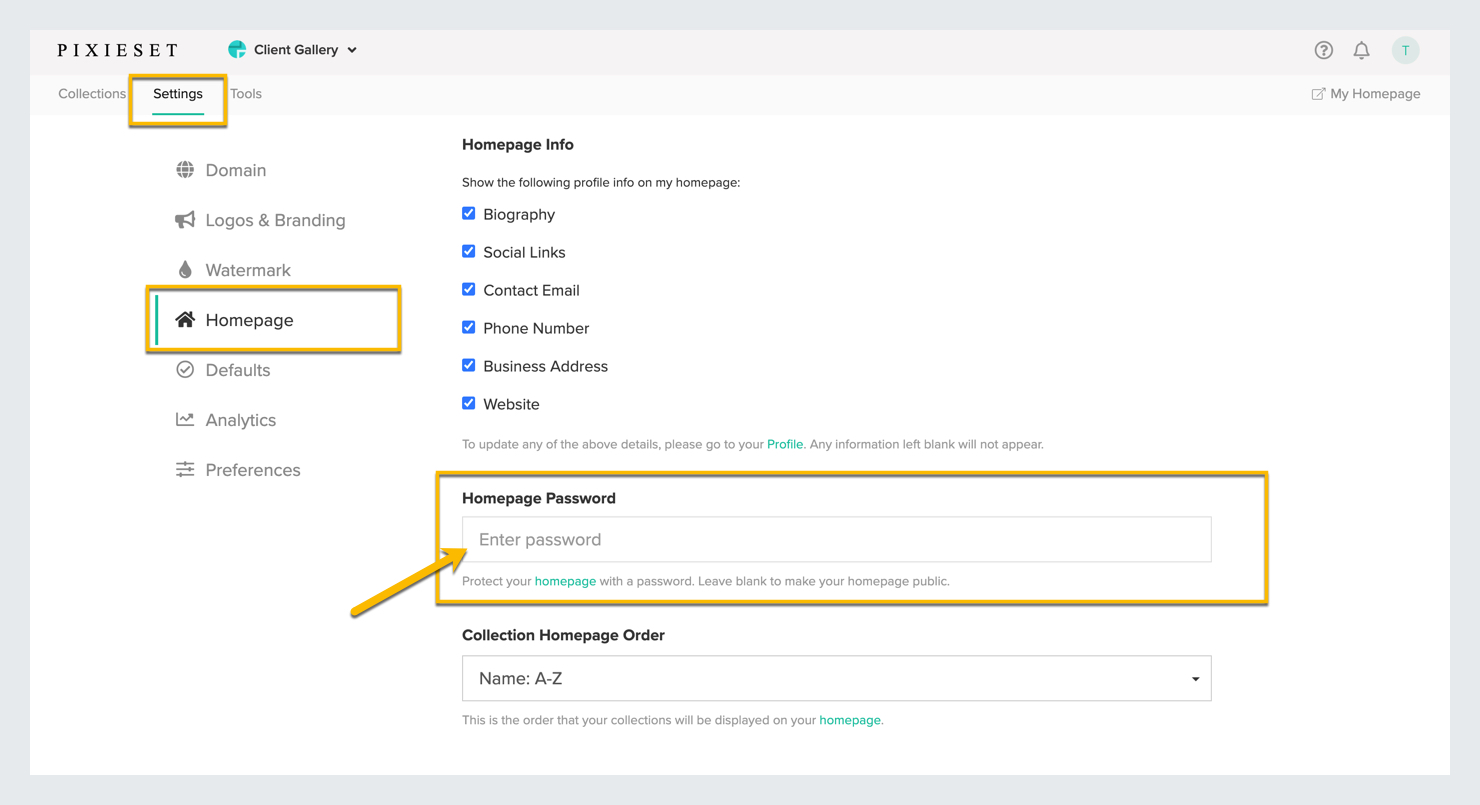Expand the Client Gallery chevron
The width and height of the screenshot is (1480, 805).
tap(352, 50)
